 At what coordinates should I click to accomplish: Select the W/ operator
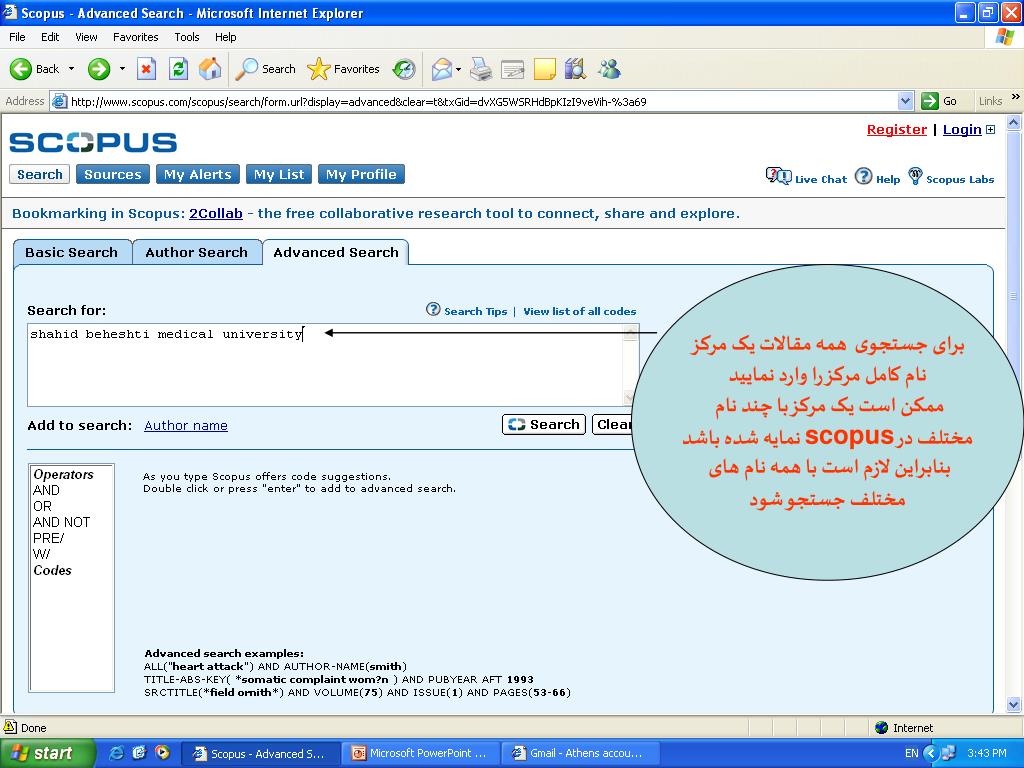coord(41,554)
